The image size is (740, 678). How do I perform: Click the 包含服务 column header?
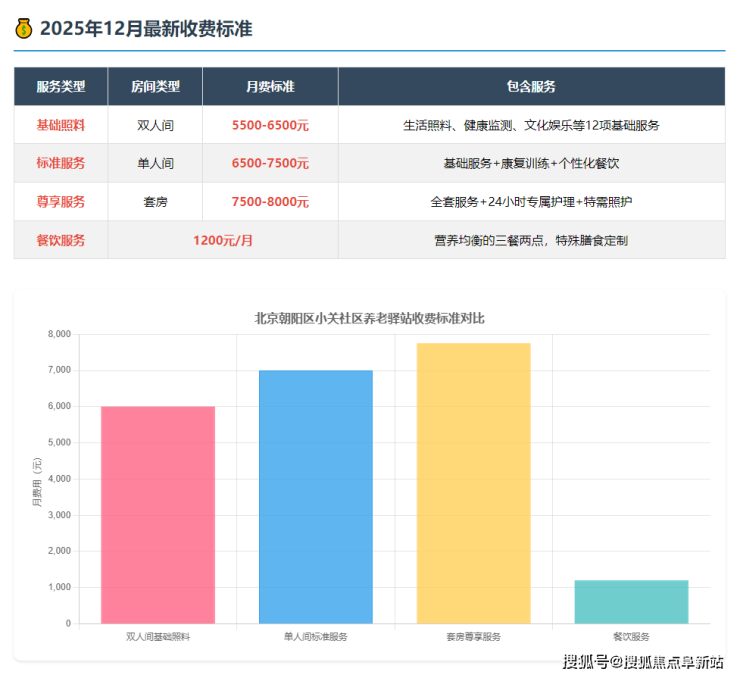[531, 87]
